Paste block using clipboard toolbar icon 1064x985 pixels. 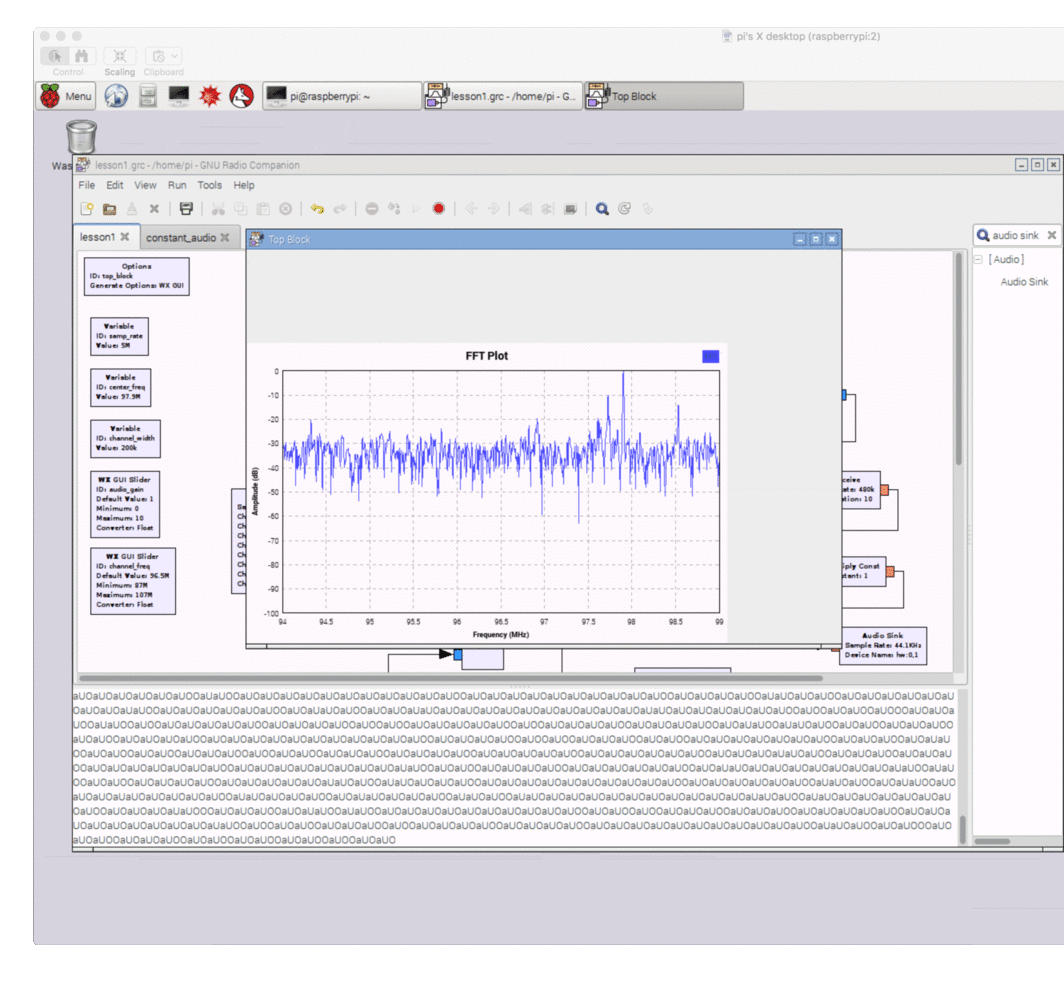coord(263,209)
